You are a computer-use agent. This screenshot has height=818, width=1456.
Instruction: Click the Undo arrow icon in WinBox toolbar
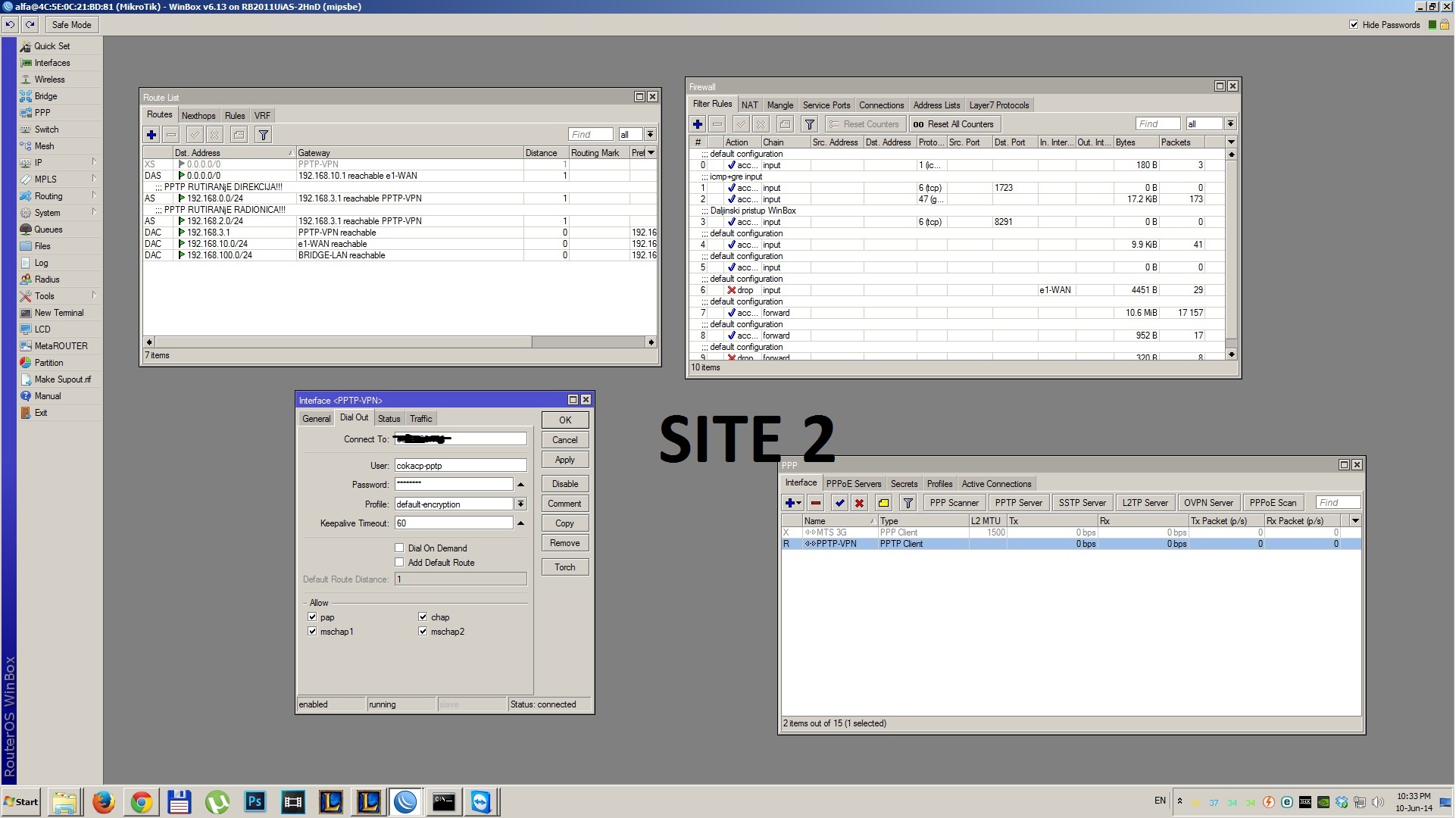click(x=10, y=25)
